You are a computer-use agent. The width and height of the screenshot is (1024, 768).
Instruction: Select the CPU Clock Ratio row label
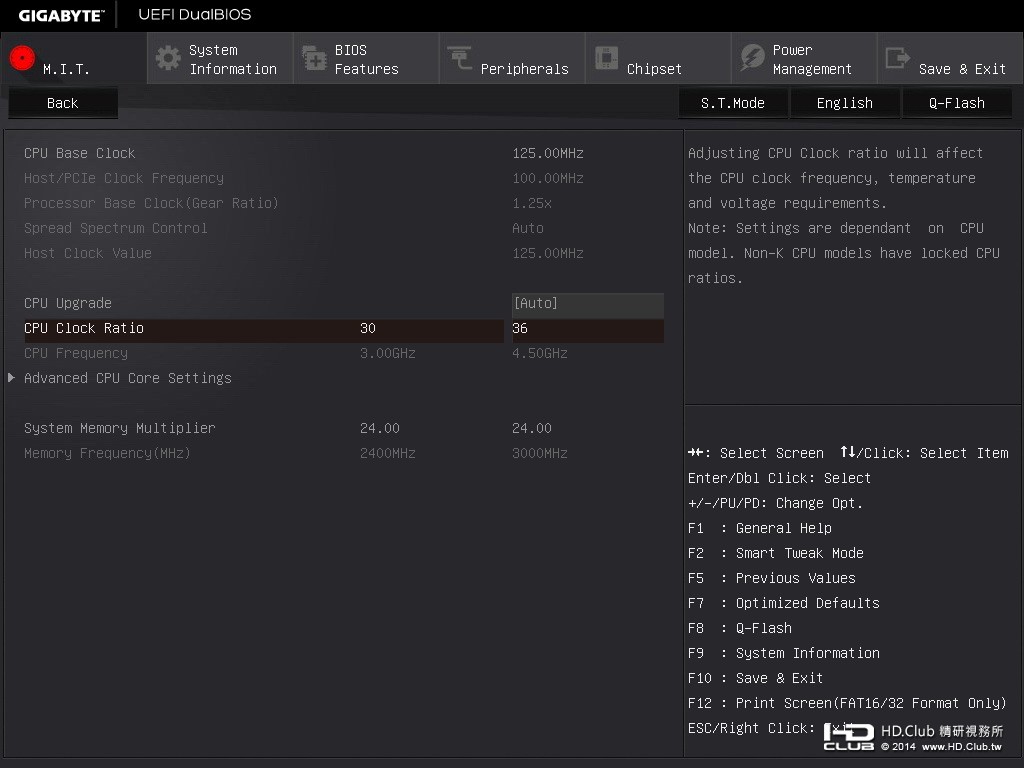[84, 328]
